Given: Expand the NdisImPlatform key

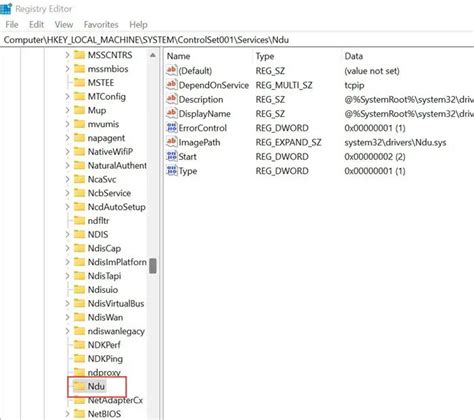Looking at the screenshot, I should tap(67, 262).
